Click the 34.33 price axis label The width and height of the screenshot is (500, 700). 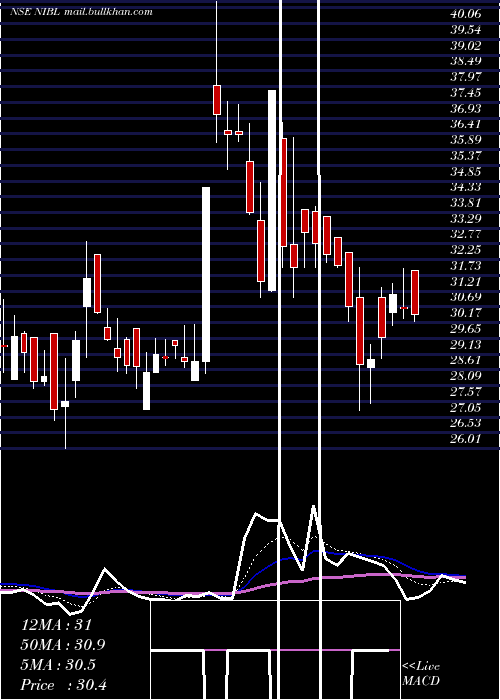click(466, 187)
